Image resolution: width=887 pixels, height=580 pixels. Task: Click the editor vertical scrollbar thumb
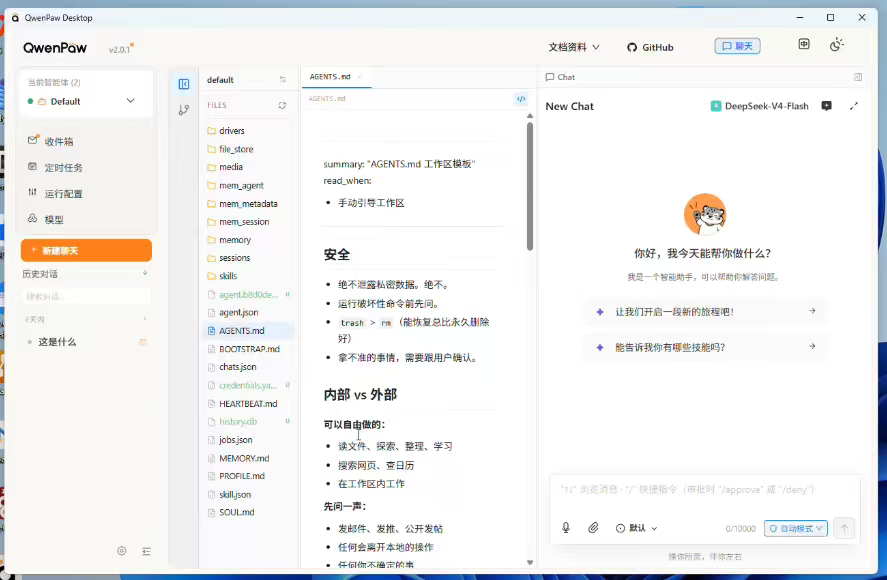coord(529,187)
